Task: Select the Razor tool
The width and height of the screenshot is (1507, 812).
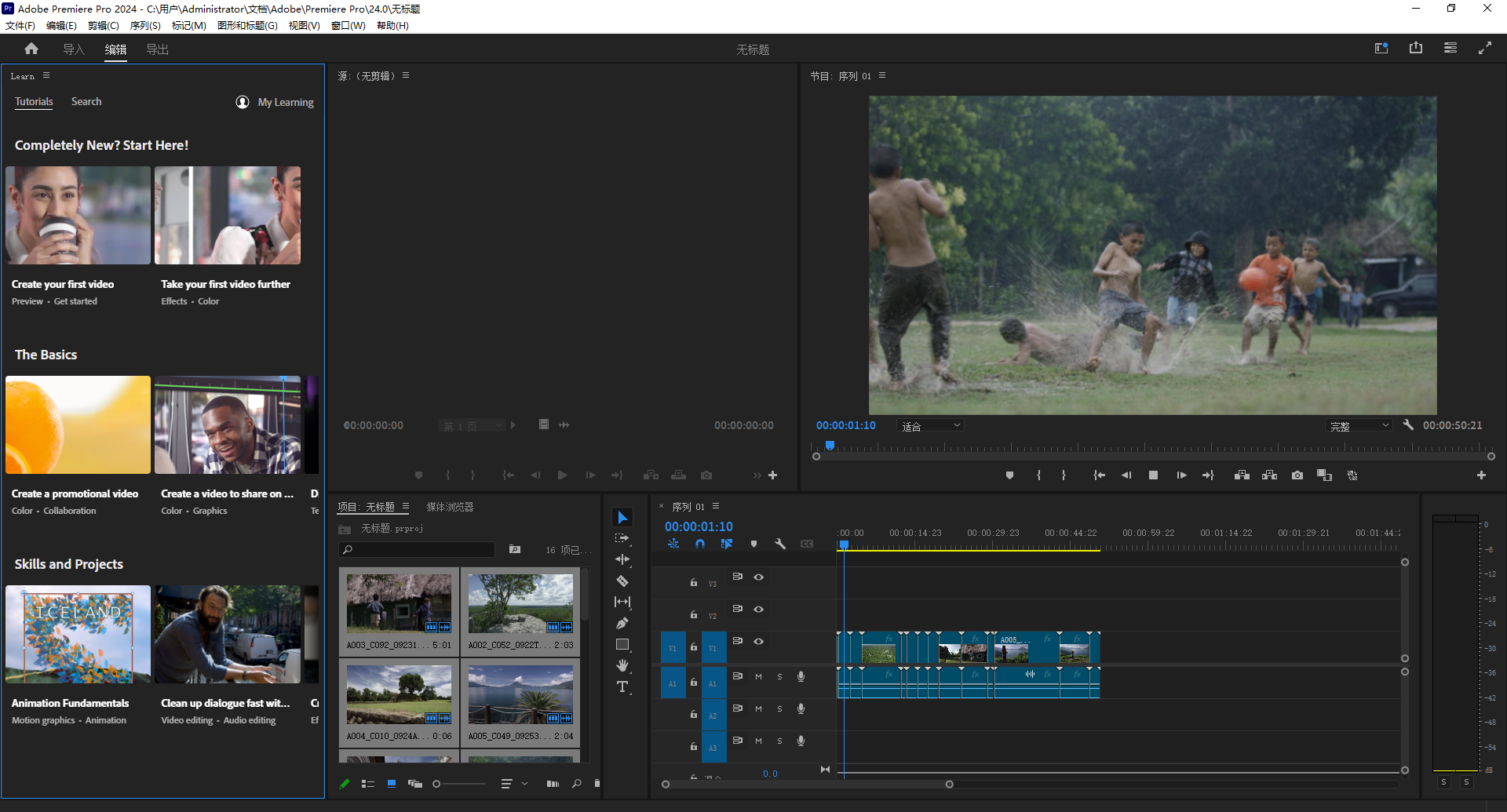Action: [622, 581]
